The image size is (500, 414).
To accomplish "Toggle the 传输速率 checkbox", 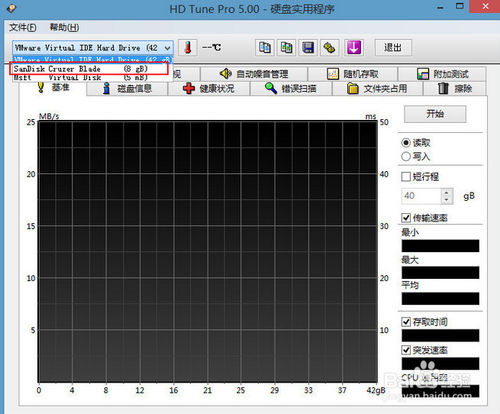I will (406, 218).
